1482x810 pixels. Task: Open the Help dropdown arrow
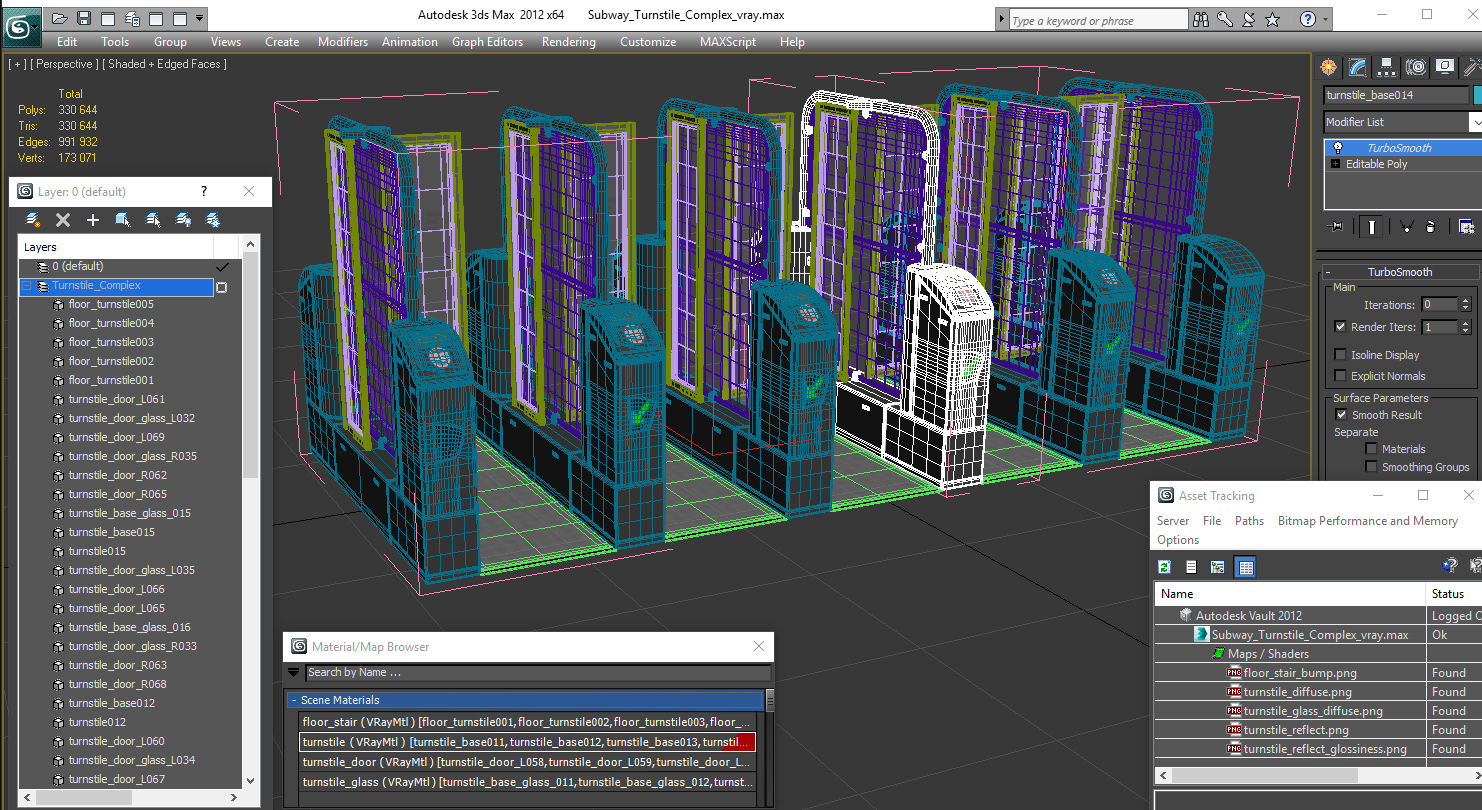(1327, 19)
